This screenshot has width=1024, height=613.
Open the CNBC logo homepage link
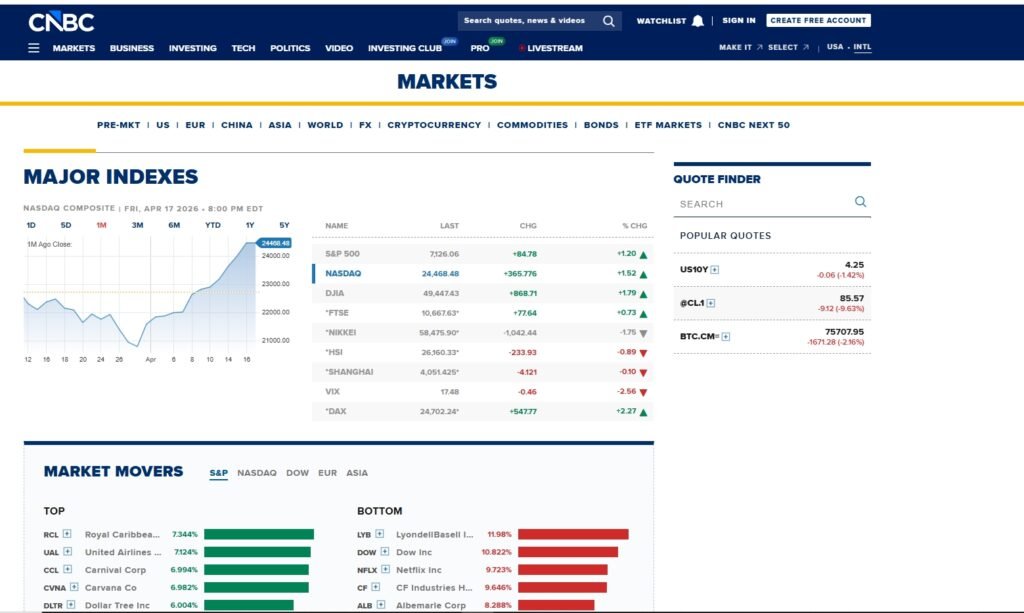[x=61, y=22]
